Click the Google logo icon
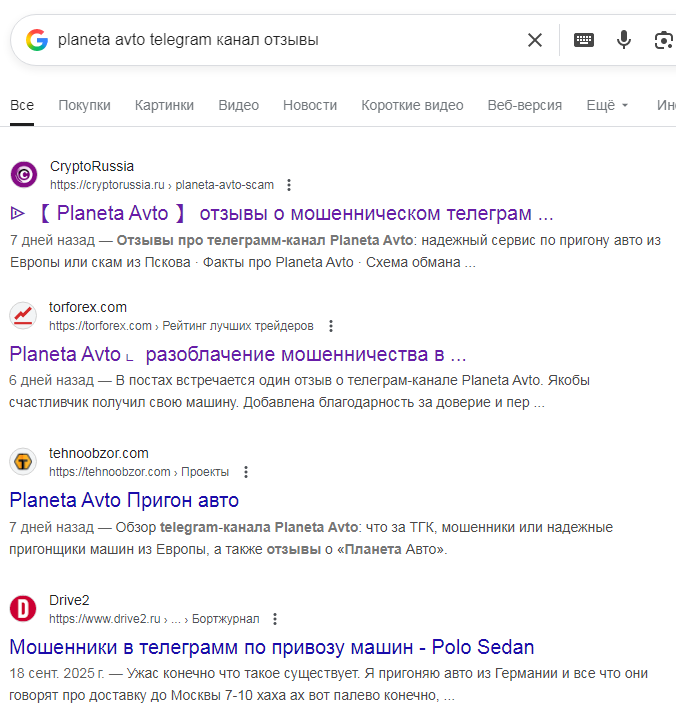 (x=37, y=40)
